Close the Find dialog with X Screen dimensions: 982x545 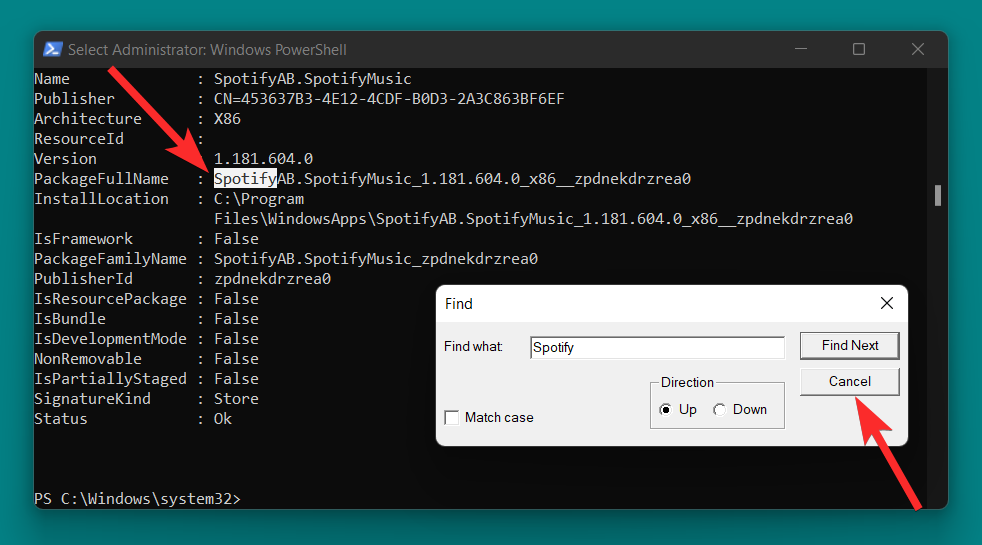point(886,303)
